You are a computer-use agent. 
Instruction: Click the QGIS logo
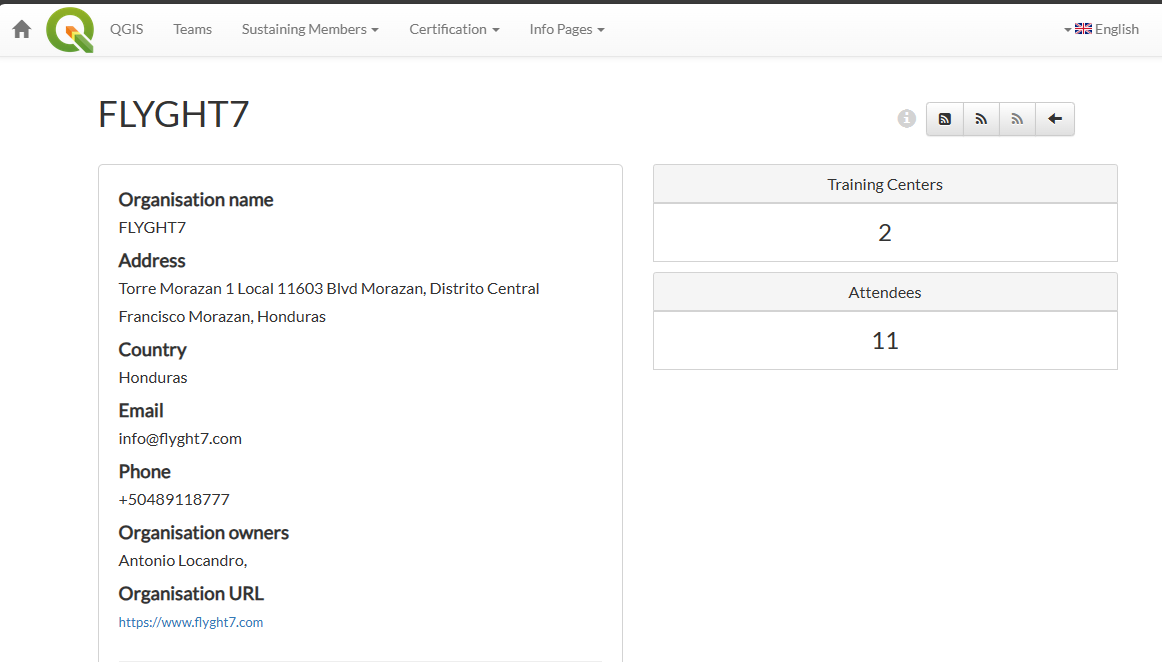(x=70, y=30)
